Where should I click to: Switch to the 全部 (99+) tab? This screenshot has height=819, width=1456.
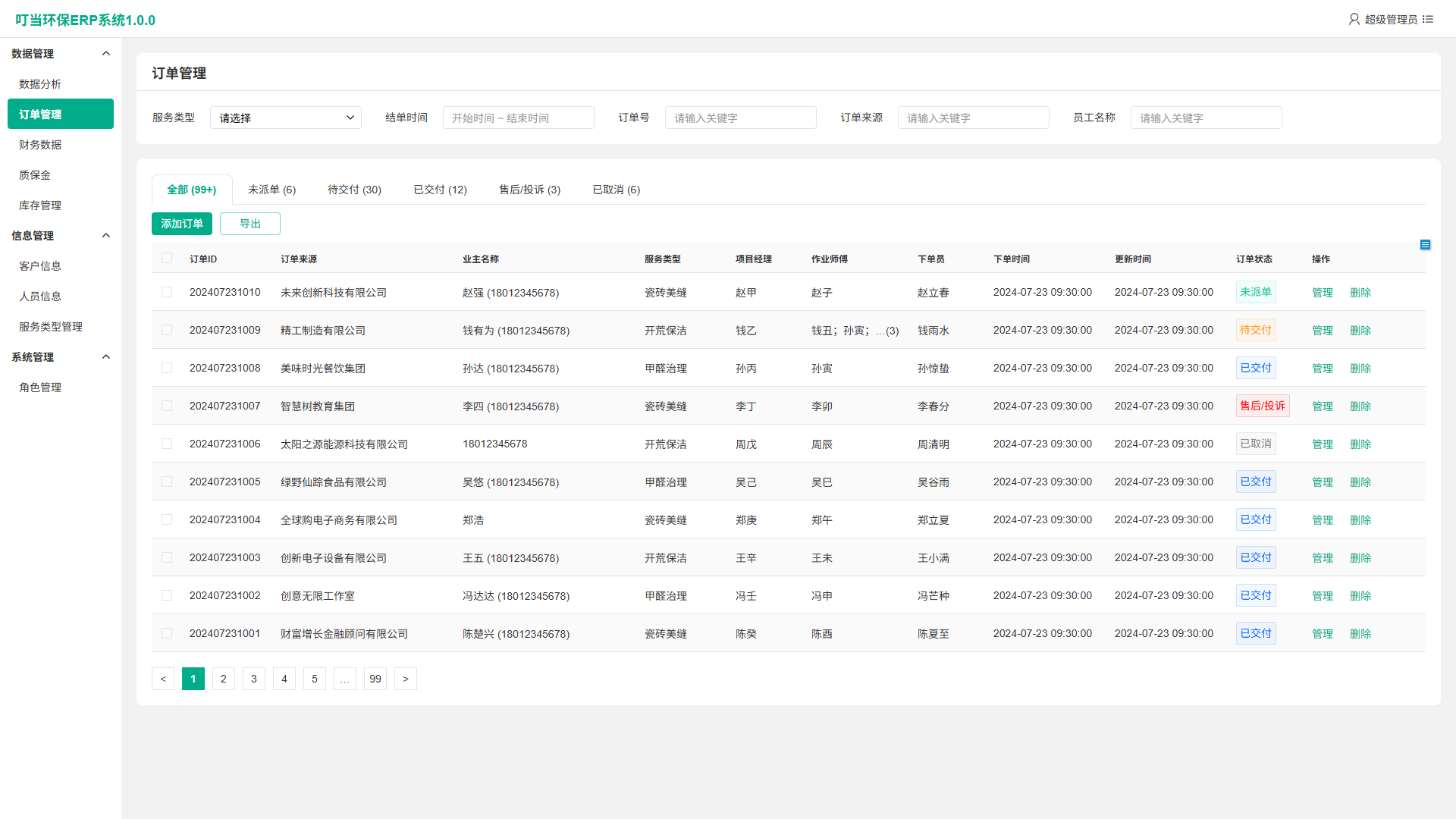click(192, 190)
